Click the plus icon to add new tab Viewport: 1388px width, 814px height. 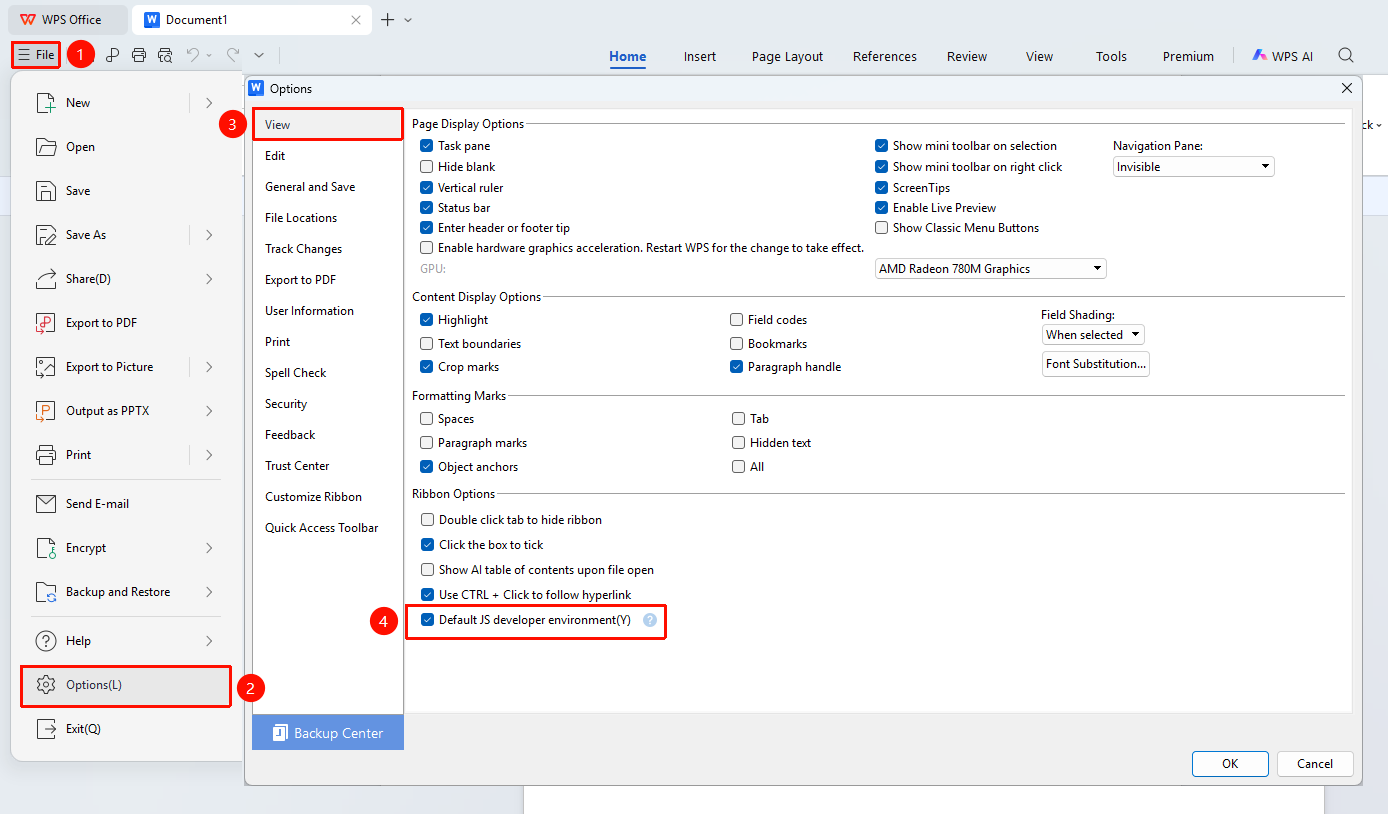tap(388, 19)
